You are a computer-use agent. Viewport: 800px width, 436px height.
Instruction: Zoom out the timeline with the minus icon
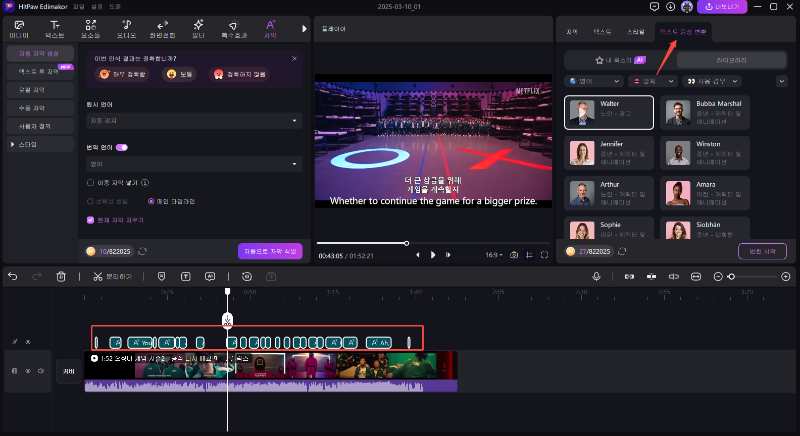(x=718, y=276)
